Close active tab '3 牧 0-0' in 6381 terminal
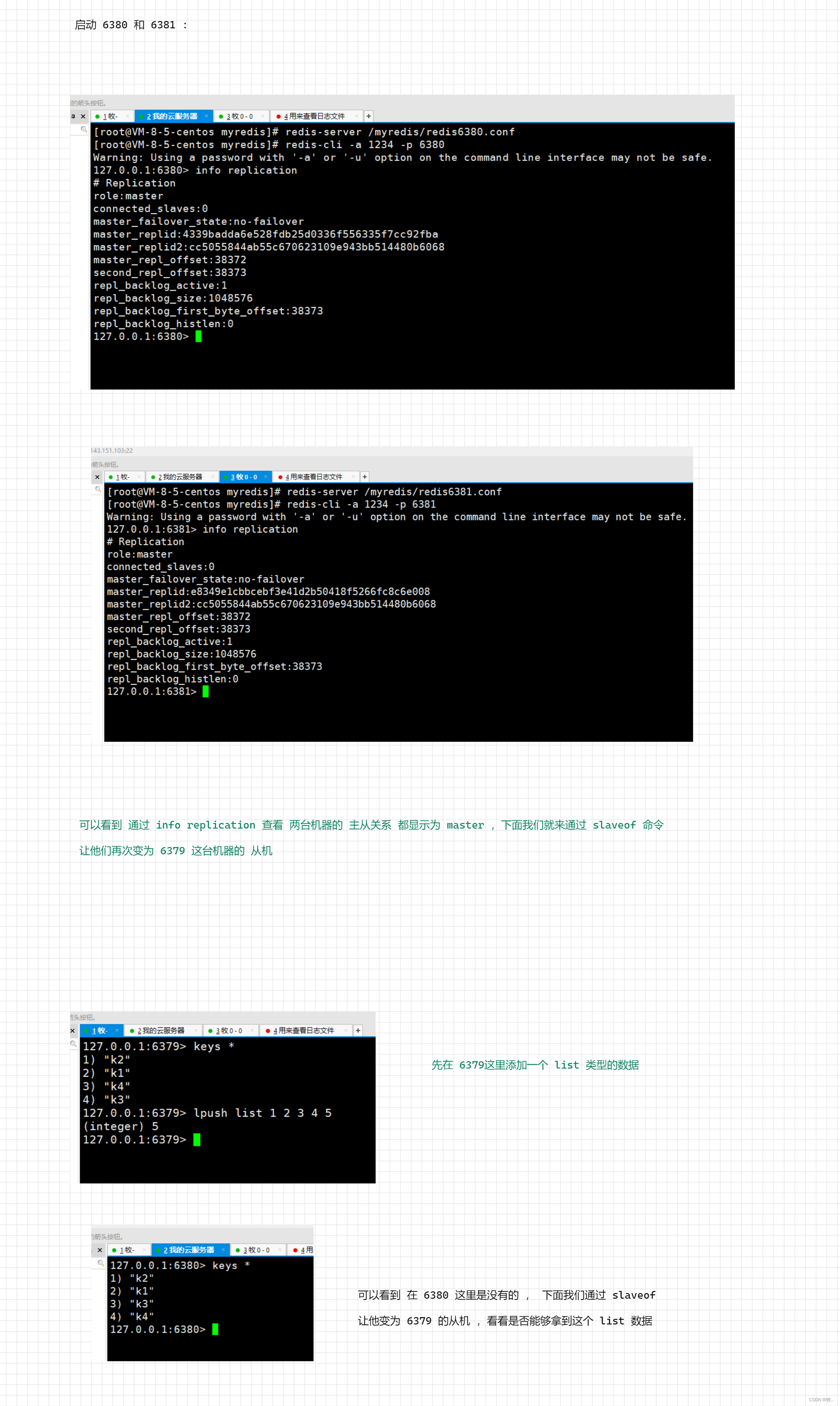840x1406 pixels. (x=265, y=477)
